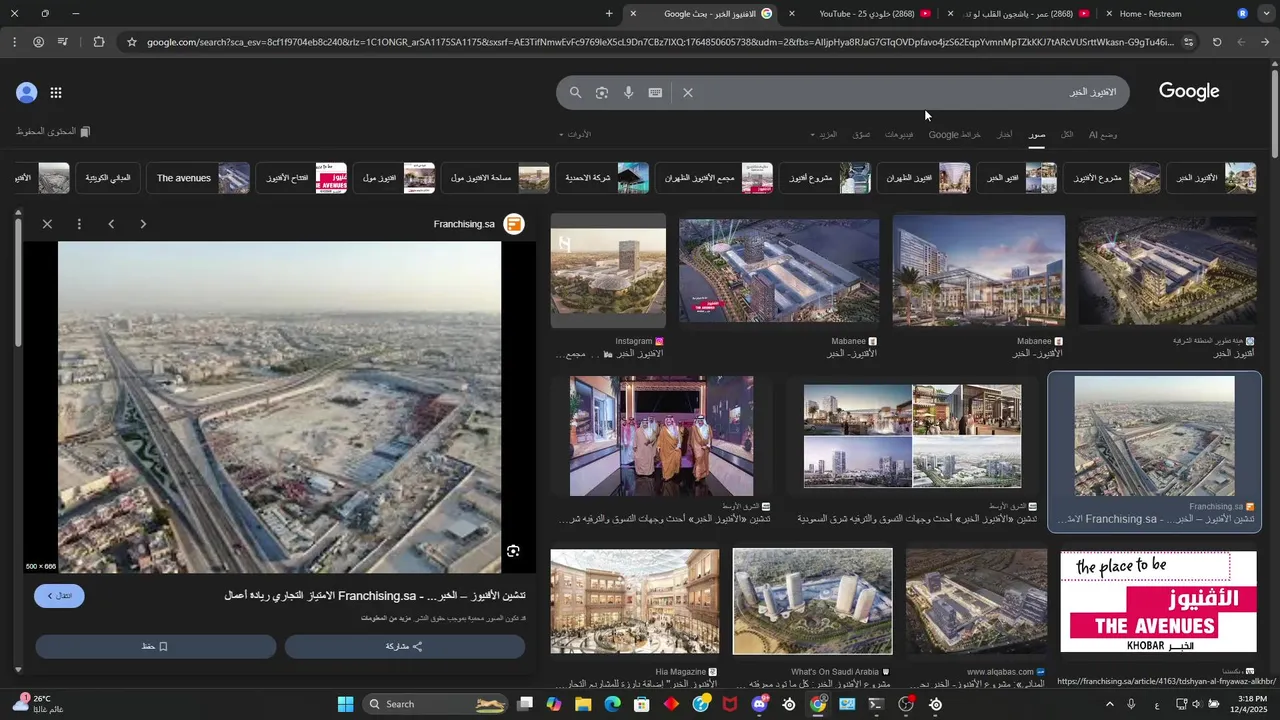Select شركة الاحمدية filter chip
Screen dimensions: 1280x720
click(604, 178)
